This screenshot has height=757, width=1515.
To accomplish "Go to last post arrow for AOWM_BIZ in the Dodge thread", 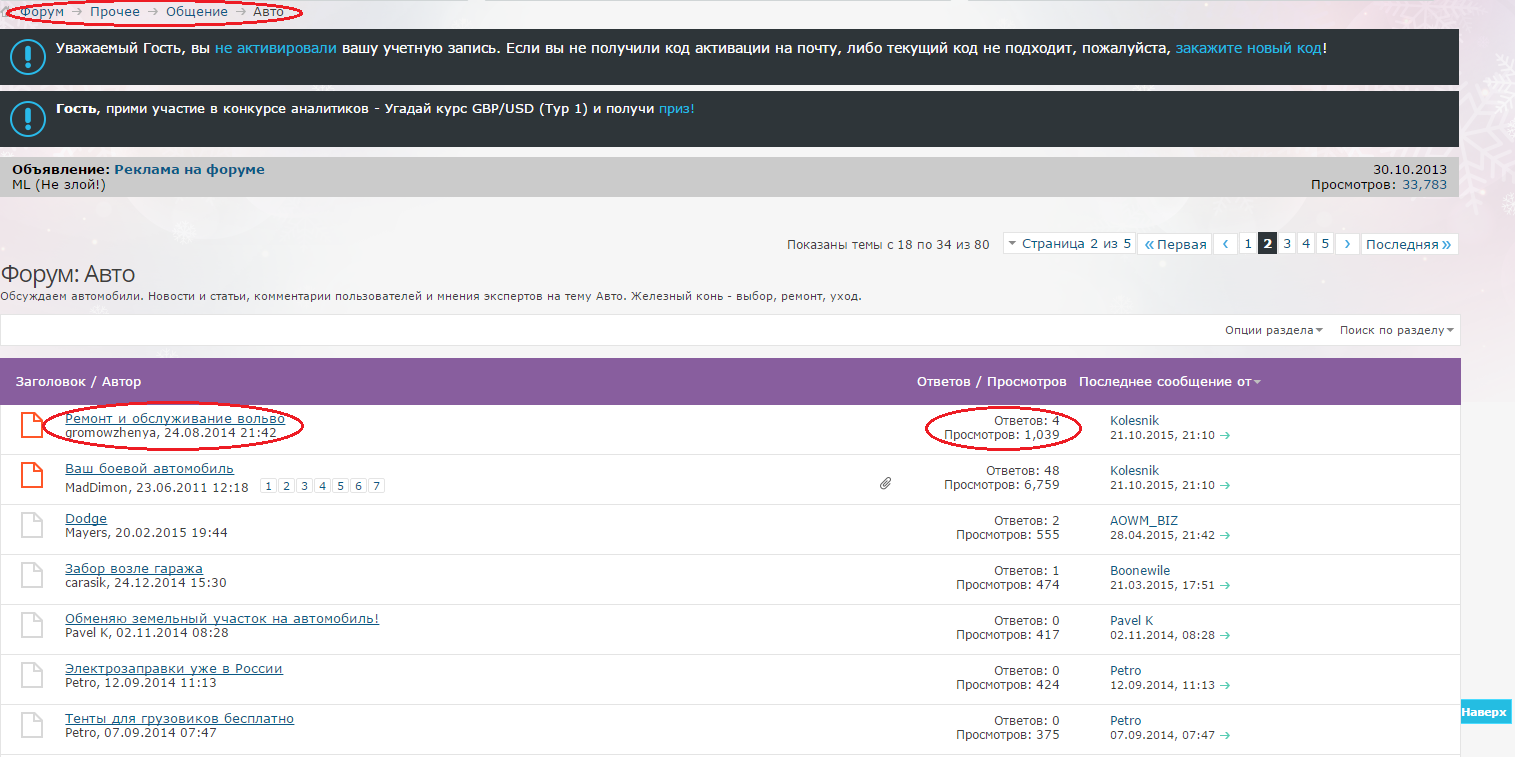I will pos(1225,536).
